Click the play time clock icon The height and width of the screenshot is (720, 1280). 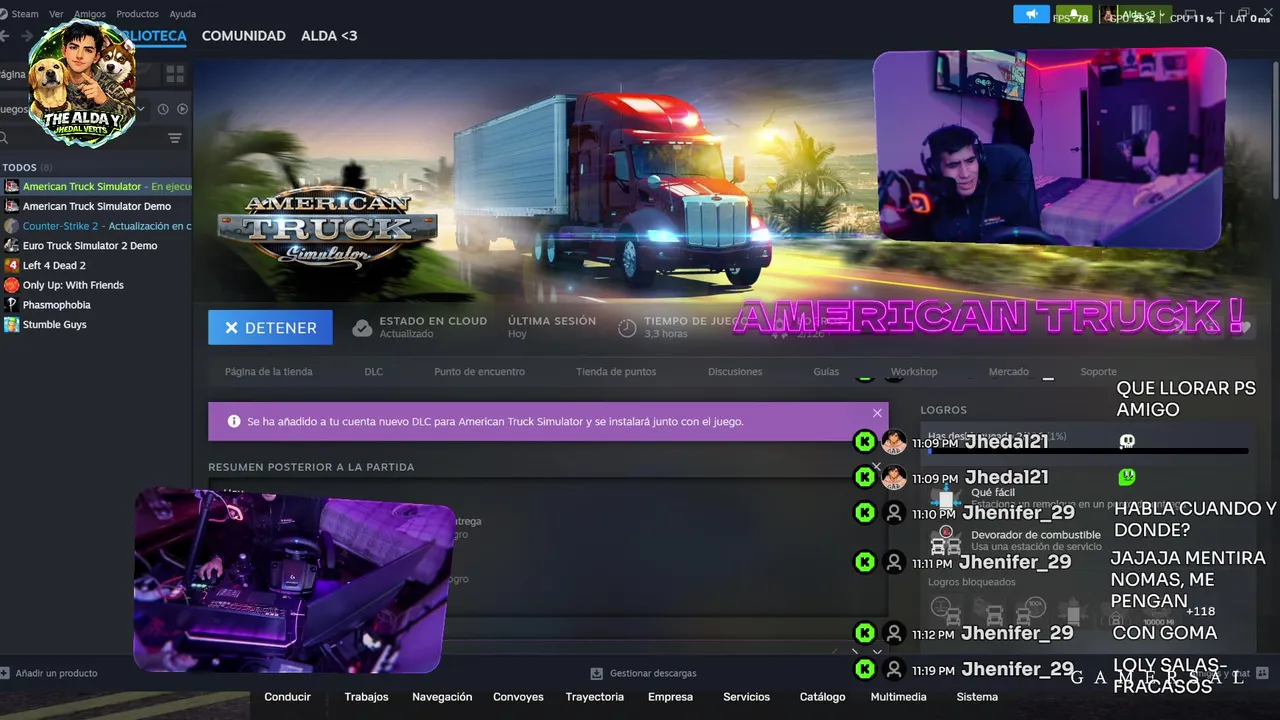click(627, 327)
